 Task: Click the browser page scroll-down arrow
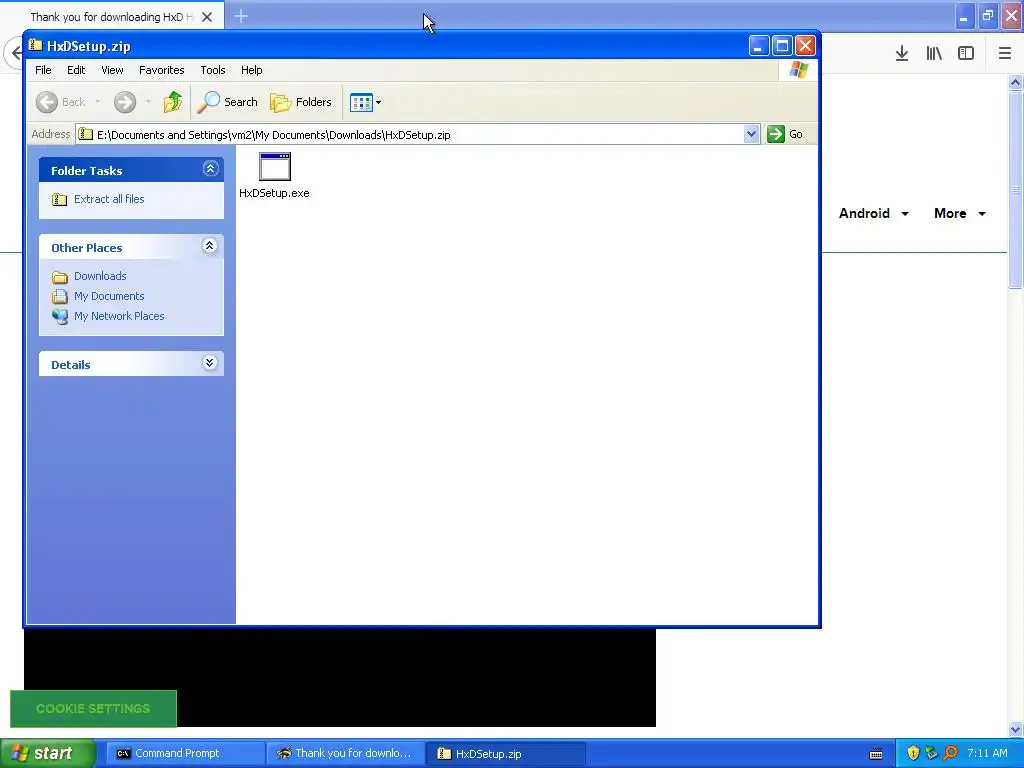tap(1016, 729)
